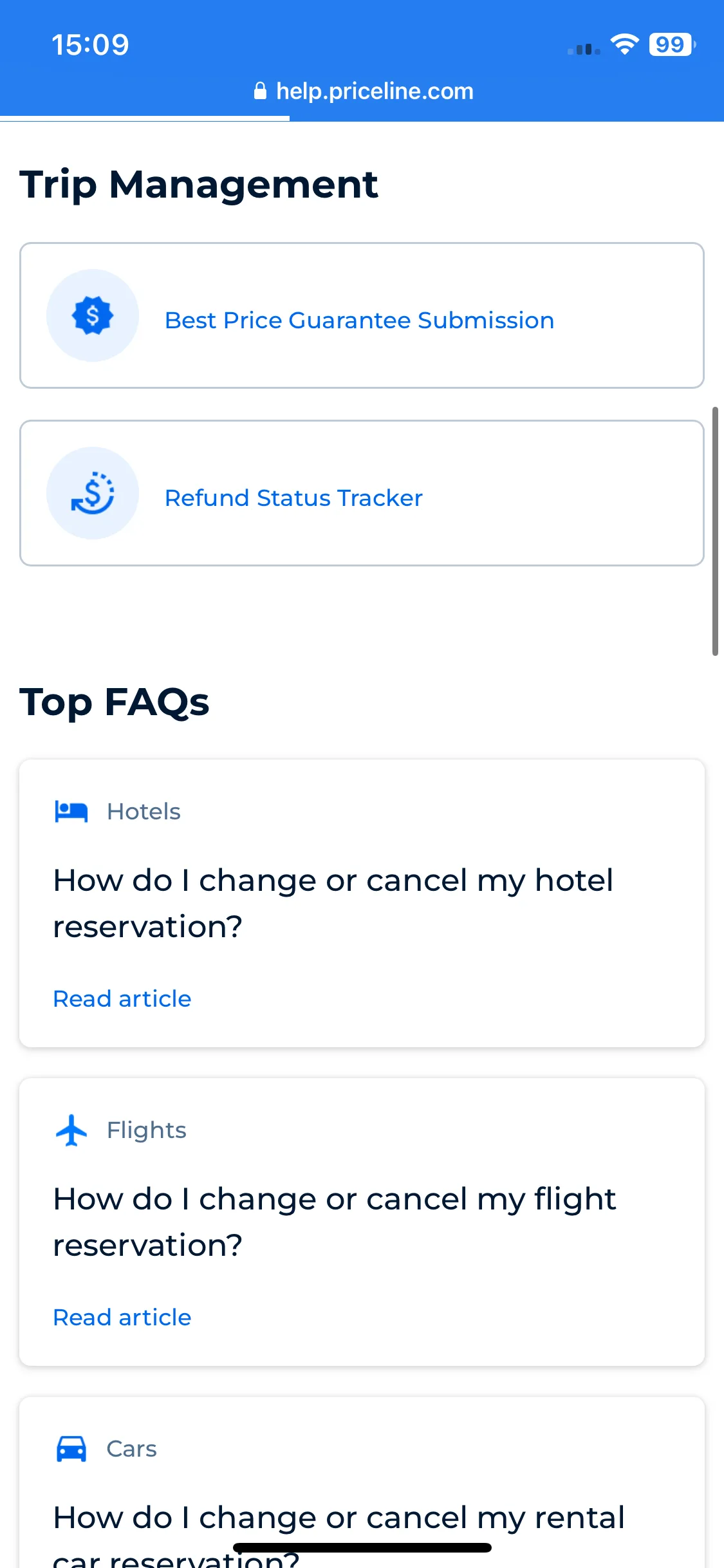Click the Flights airplane icon

pyautogui.click(x=71, y=1130)
